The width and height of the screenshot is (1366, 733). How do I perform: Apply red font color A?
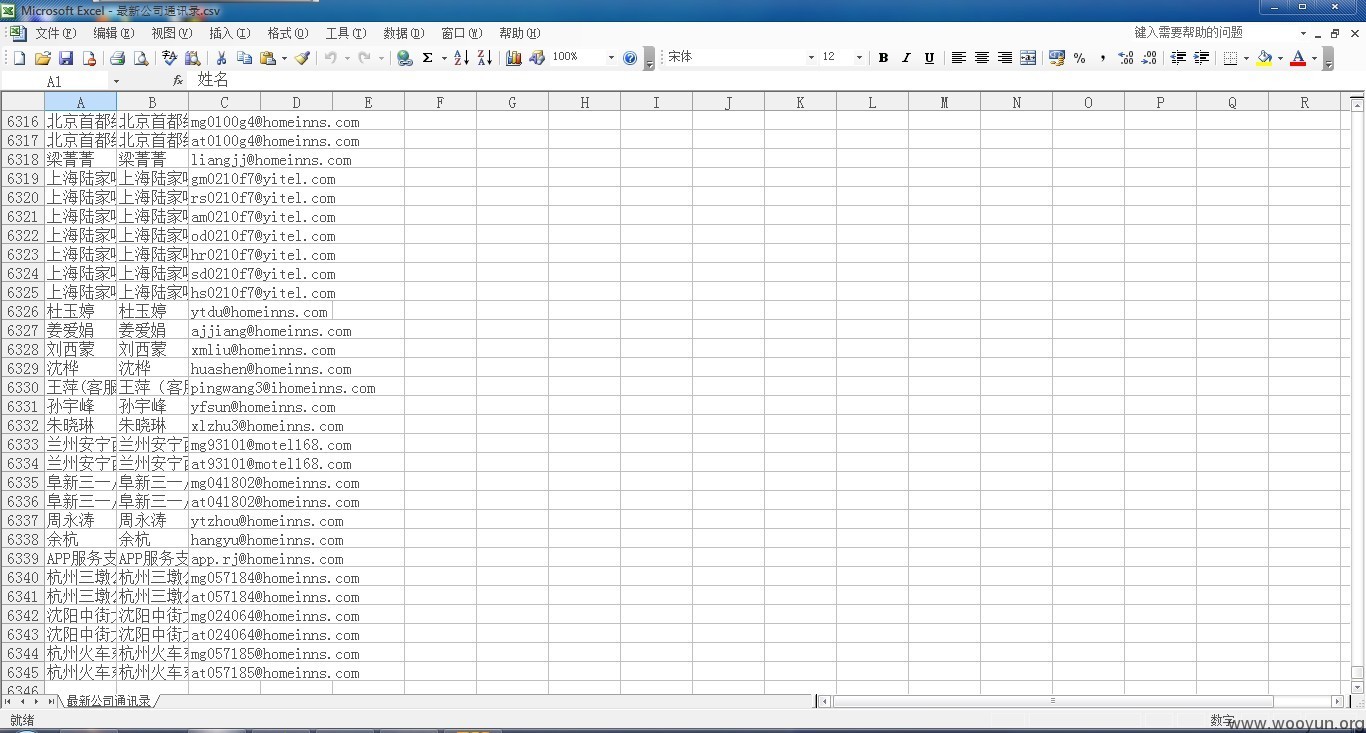coord(1298,58)
